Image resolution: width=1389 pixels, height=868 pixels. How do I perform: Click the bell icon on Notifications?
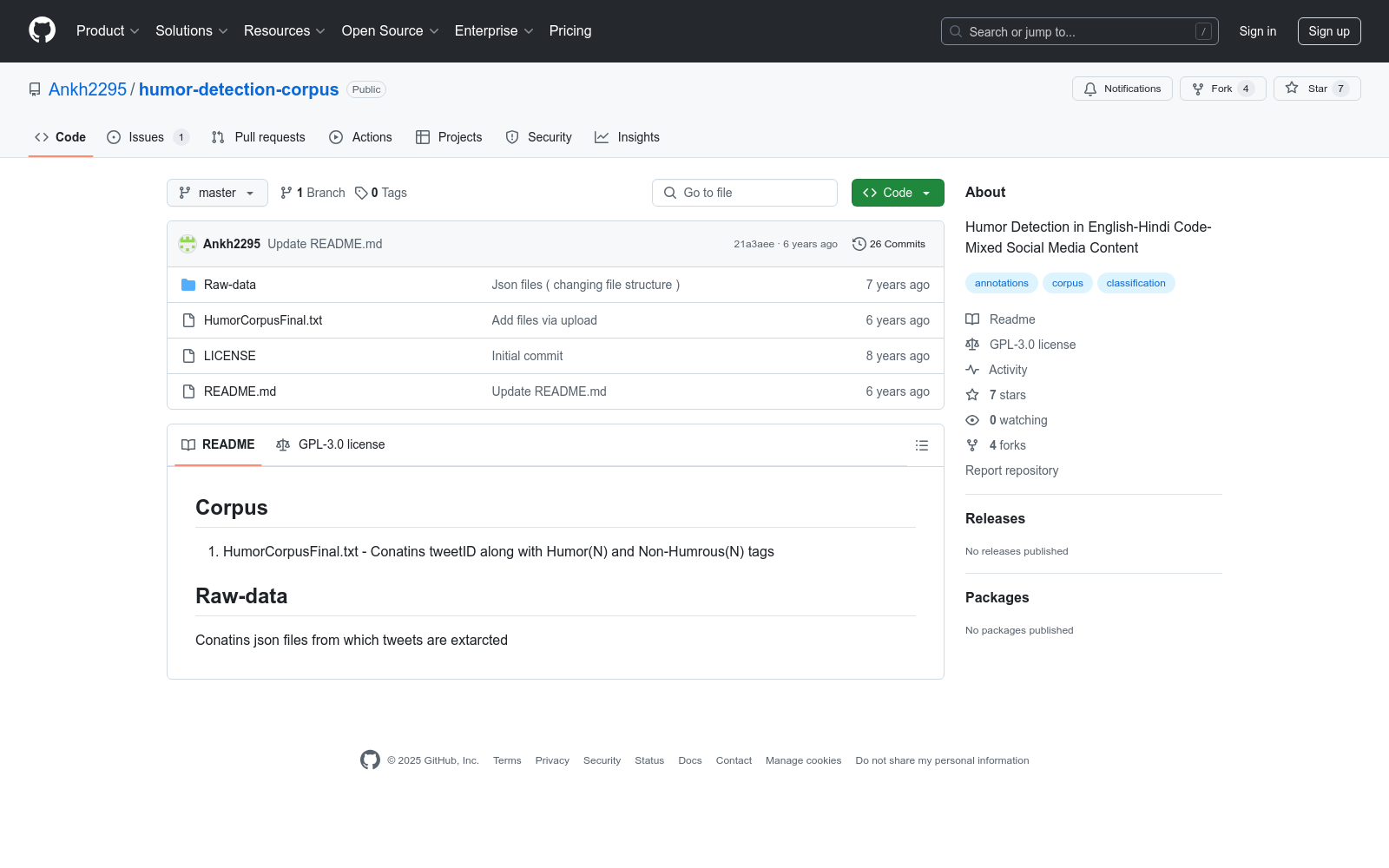[x=1090, y=89]
